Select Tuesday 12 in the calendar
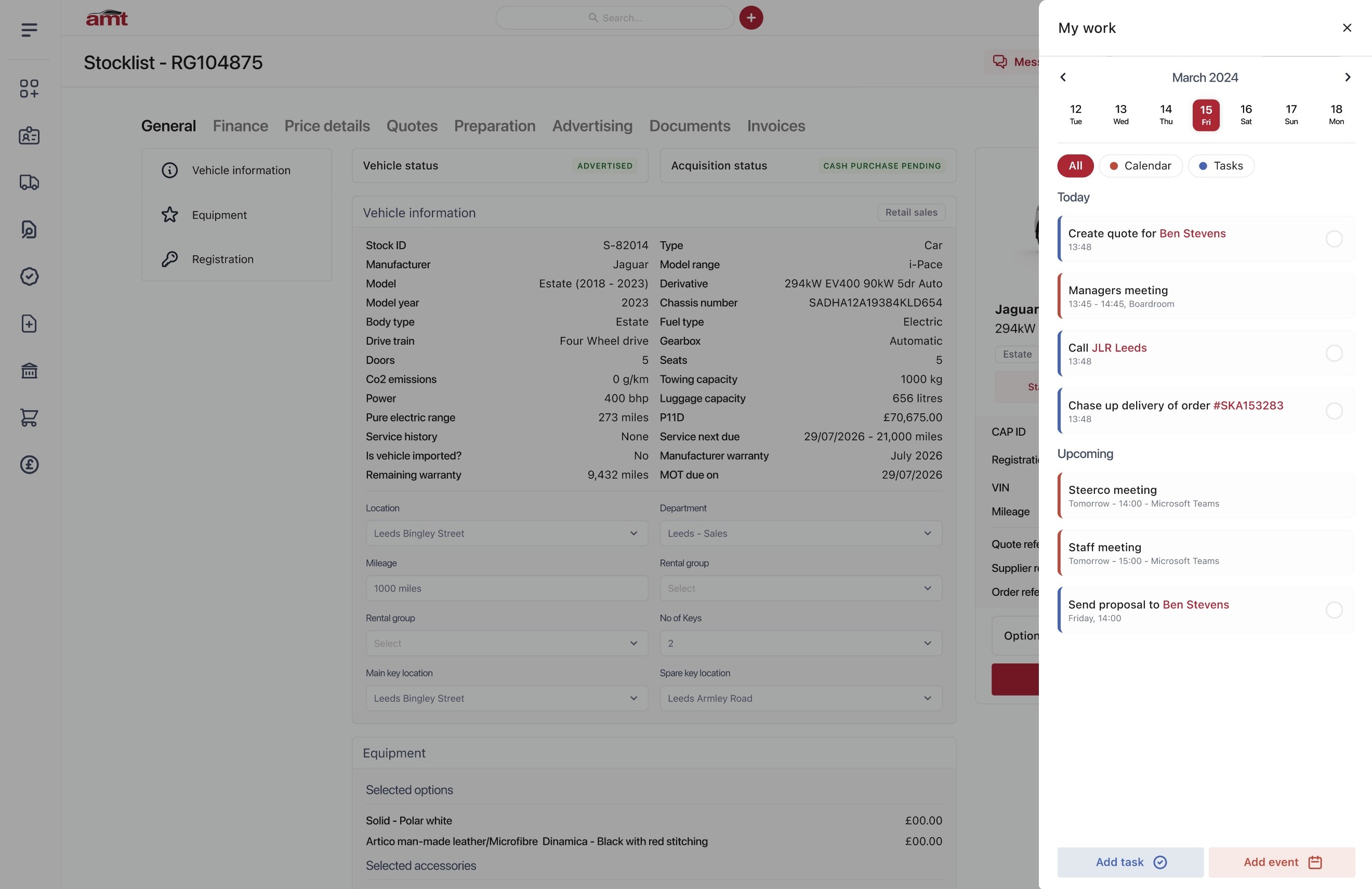1372x889 pixels. click(x=1075, y=115)
